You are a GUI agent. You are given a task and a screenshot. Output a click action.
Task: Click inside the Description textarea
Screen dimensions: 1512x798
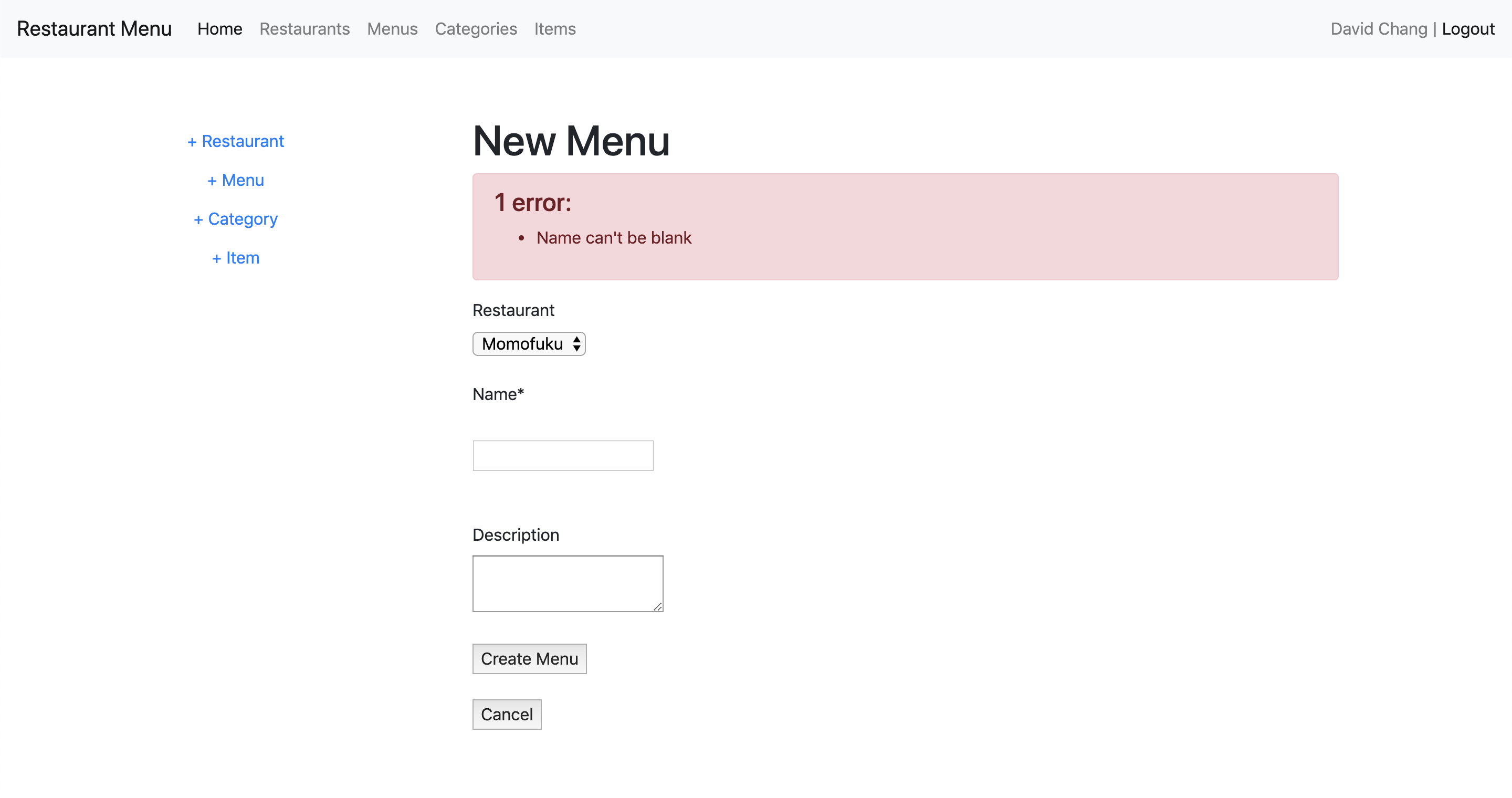click(x=567, y=583)
